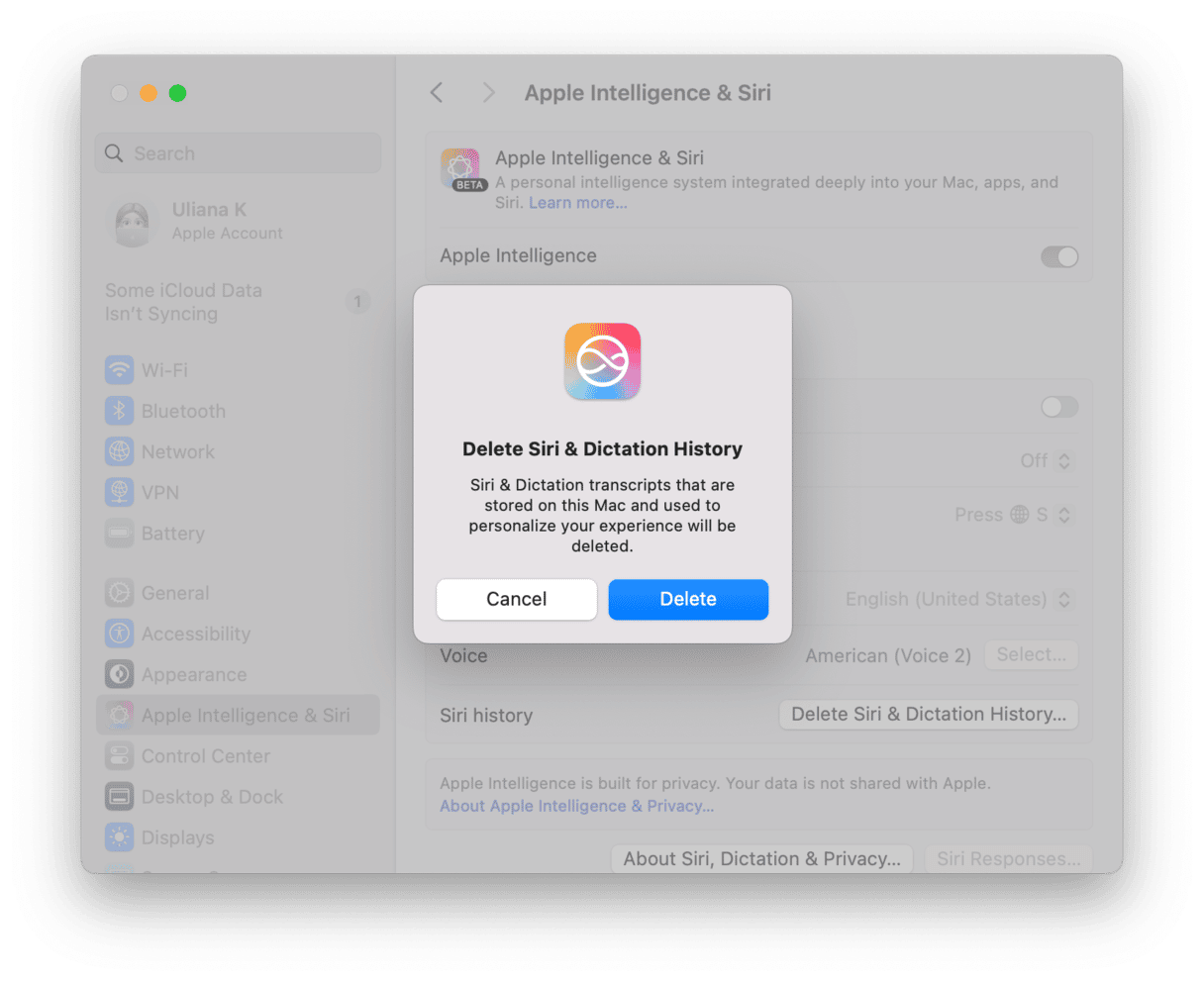Screen dimensions: 1204x981
Task: Open Siri Responses… button
Action: tap(1009, 858)
